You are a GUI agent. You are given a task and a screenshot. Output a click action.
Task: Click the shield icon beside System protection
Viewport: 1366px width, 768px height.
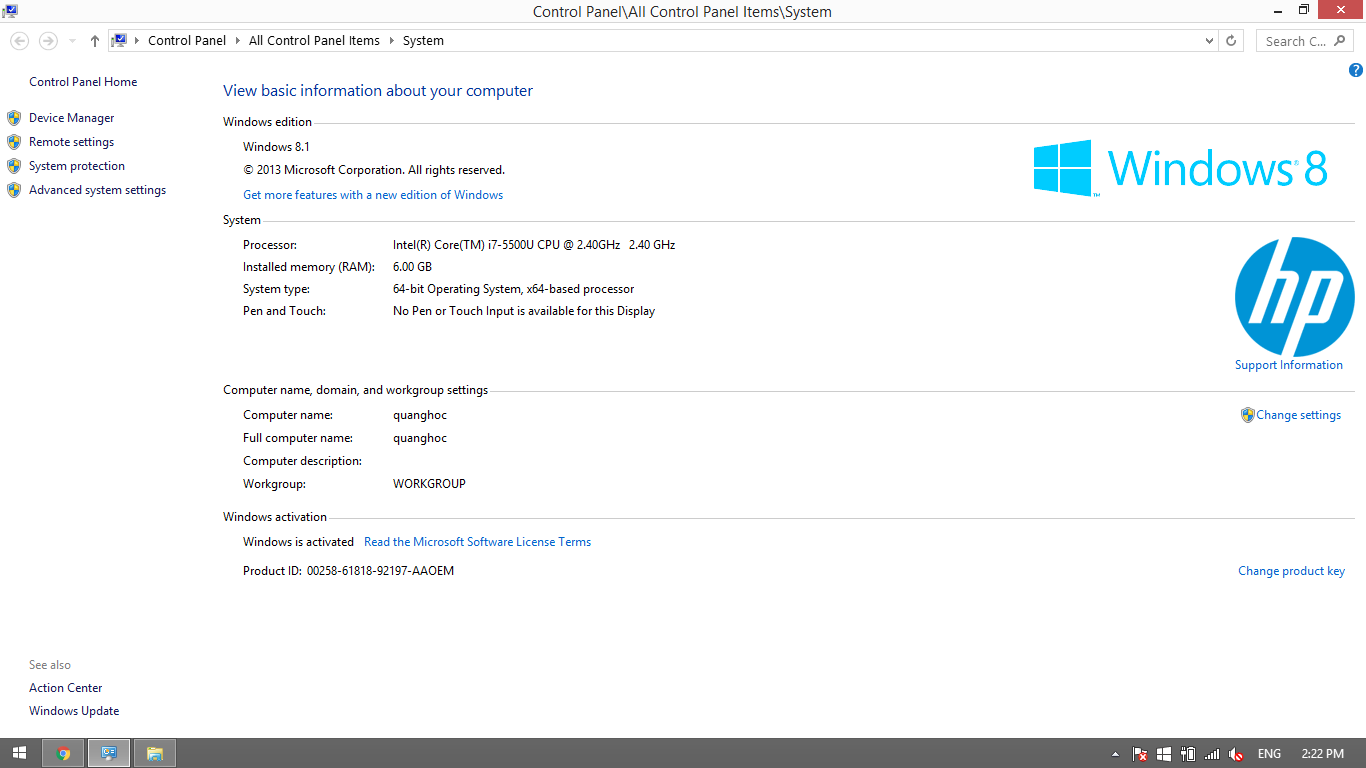pyautogui.click(x=14, y=166)
